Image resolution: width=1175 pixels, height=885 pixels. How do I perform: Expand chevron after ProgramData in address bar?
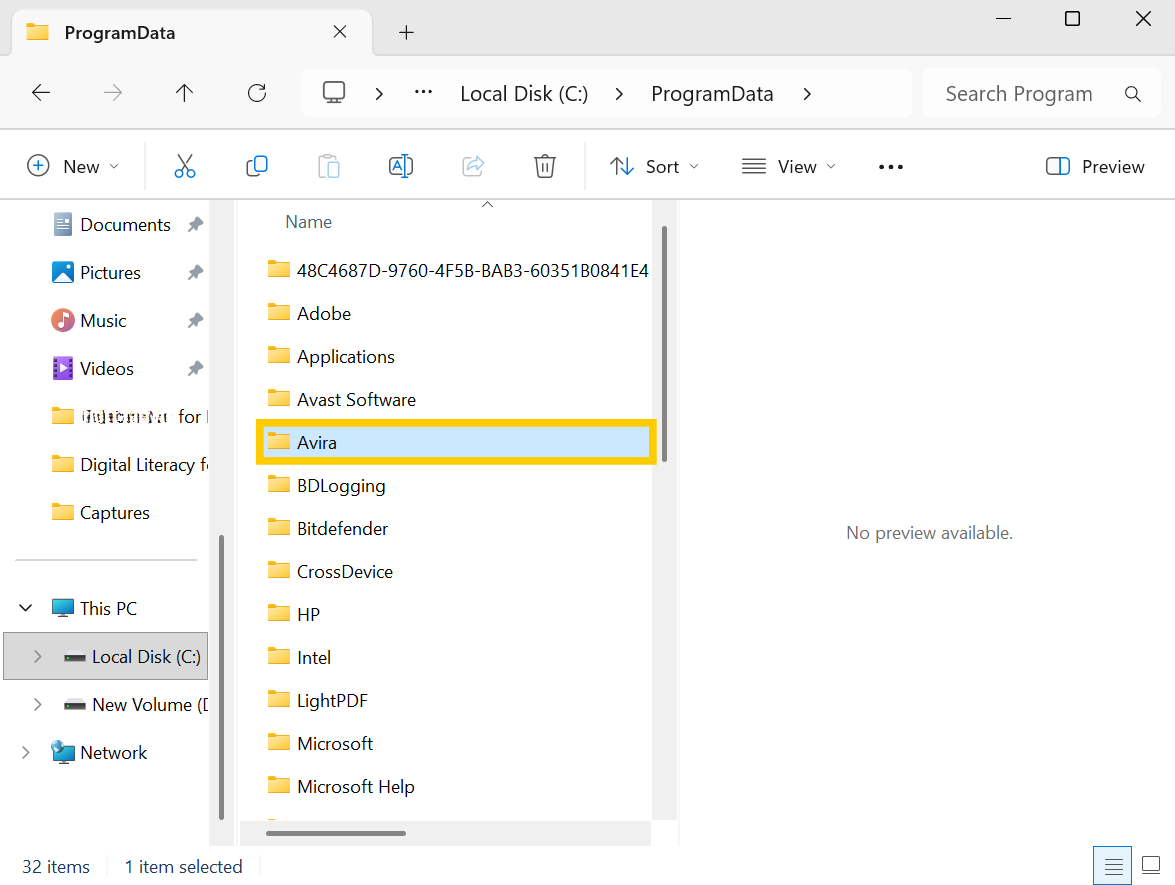[807, 94]
